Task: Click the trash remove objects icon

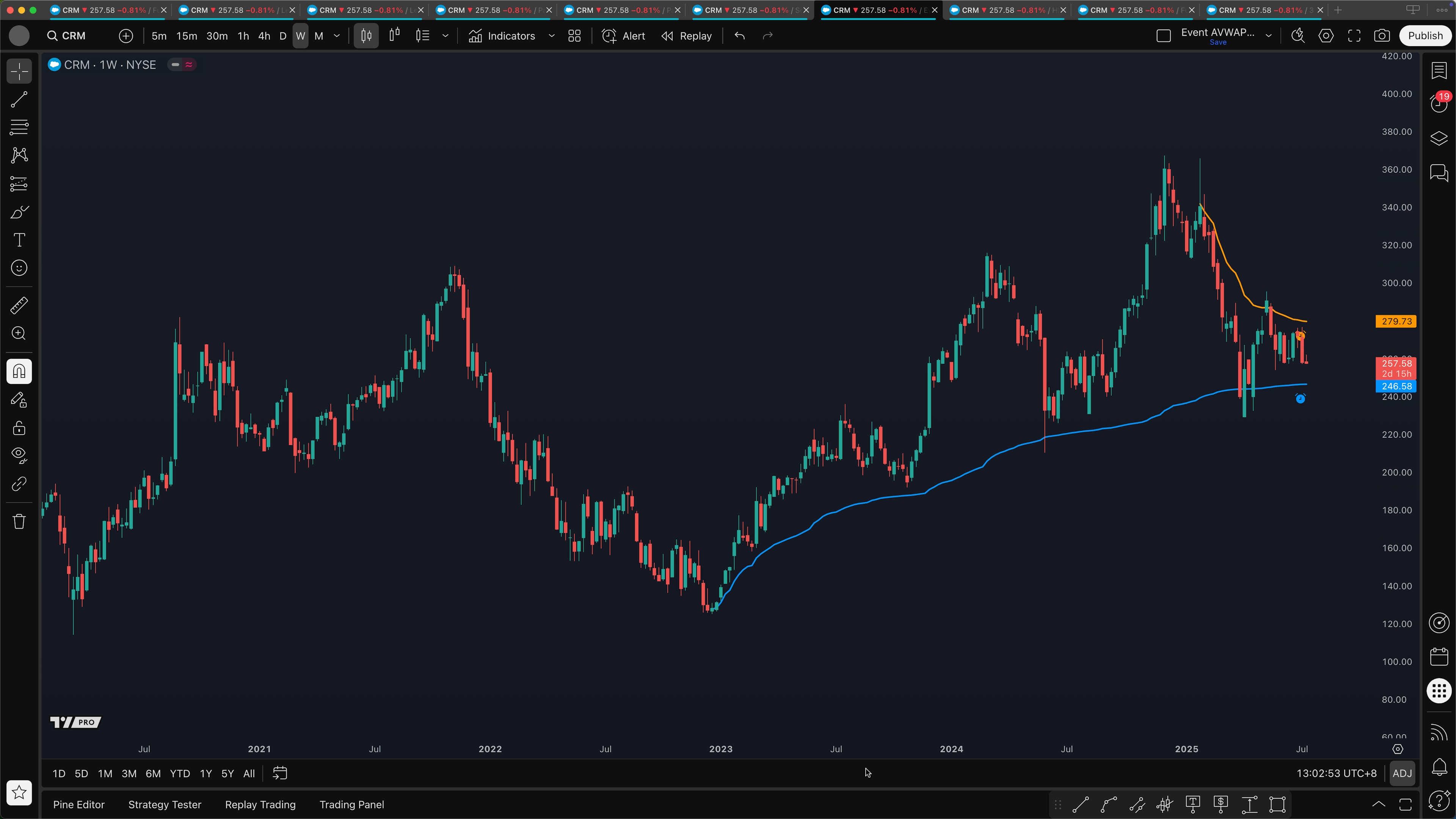Action: click(19, 521)
